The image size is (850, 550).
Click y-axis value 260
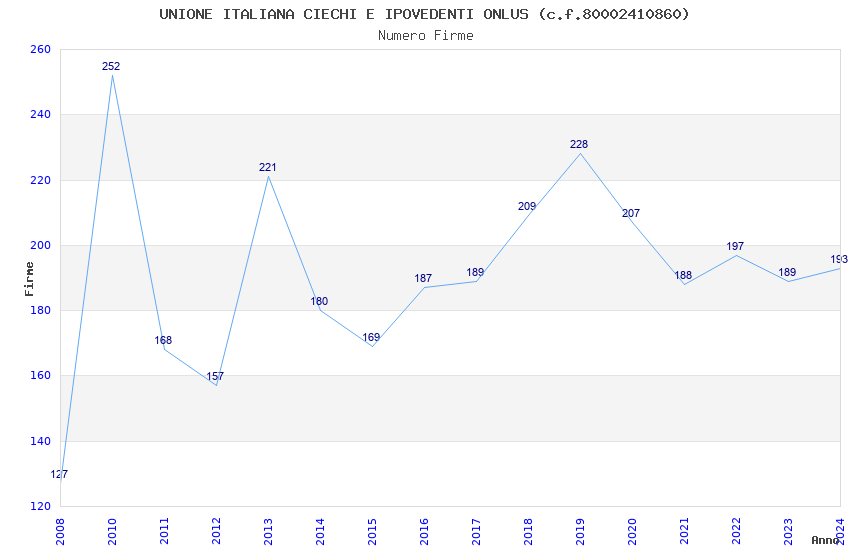pyautogui.click(x=41, y=50)
